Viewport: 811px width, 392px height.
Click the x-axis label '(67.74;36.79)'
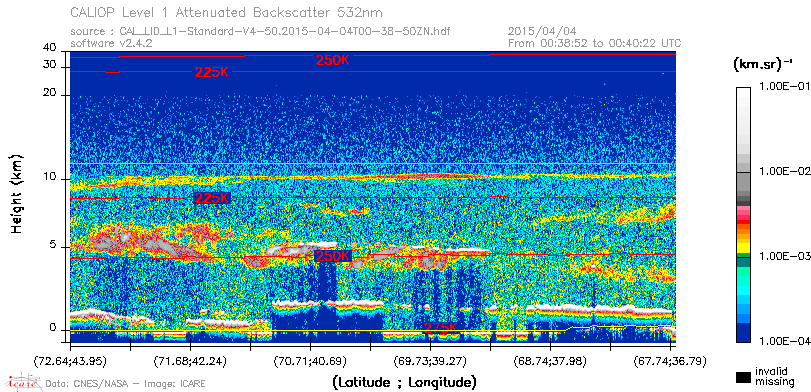670,361
